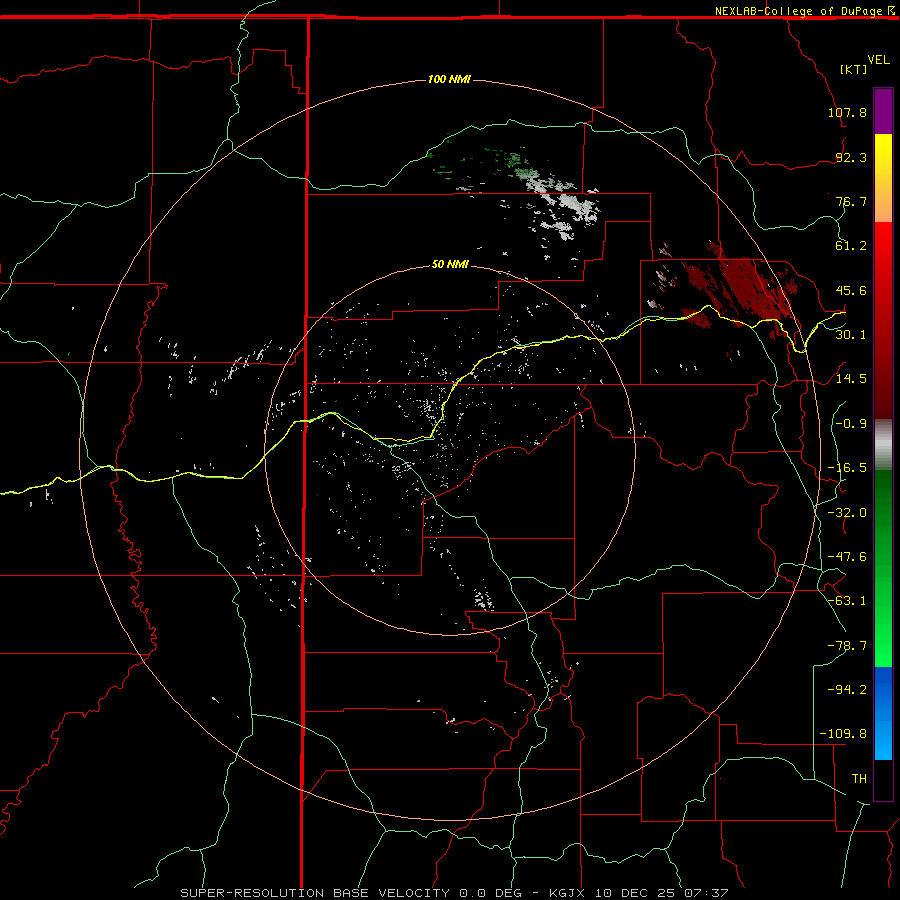Click the -32.0 scale value
900x900 pixels.
tap(847, 513)
